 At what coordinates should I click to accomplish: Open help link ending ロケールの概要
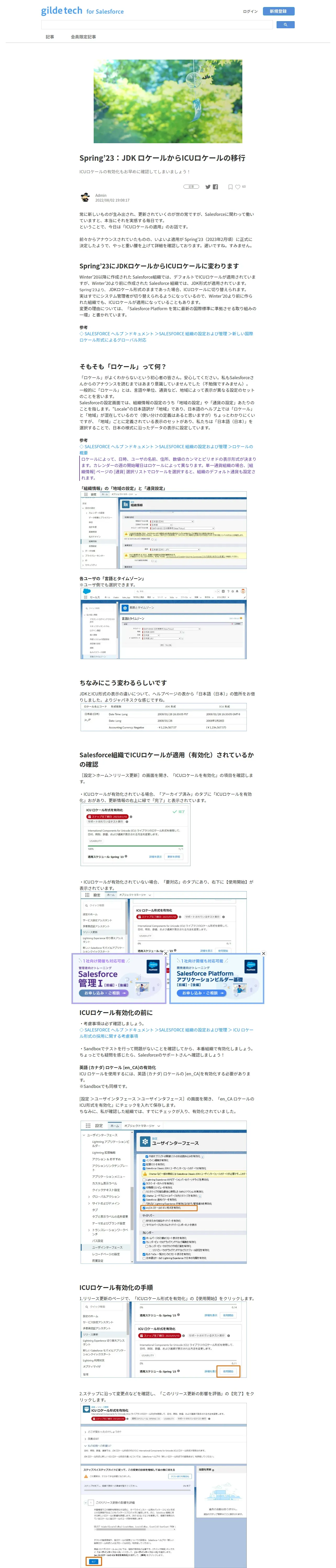pos(166,449)
